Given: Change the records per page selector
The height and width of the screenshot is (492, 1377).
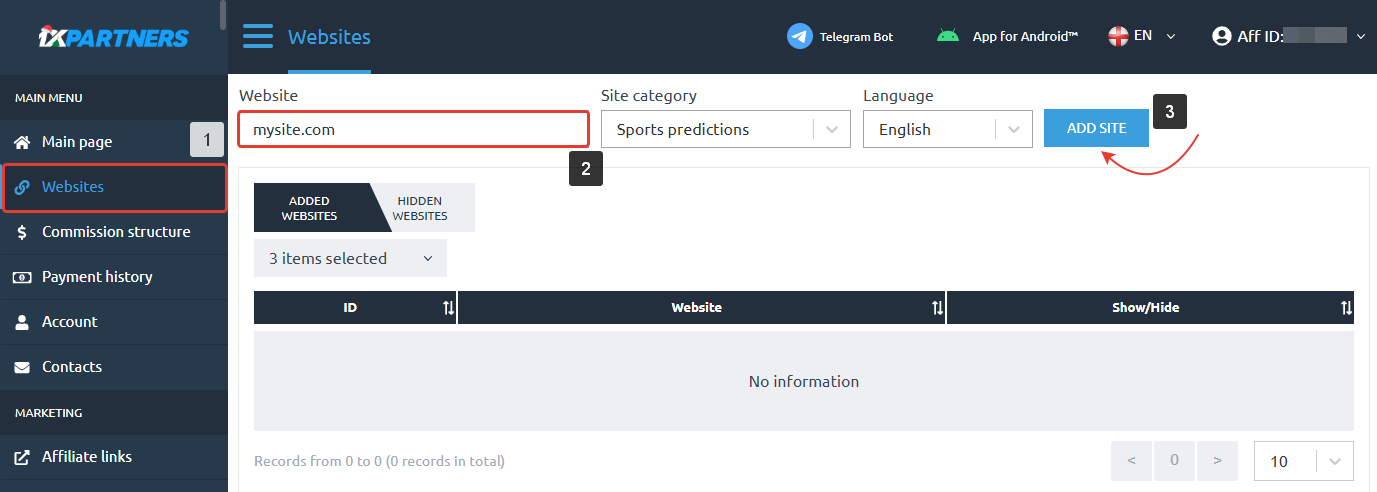Looking at the screenshot, I should (1303, 461).
